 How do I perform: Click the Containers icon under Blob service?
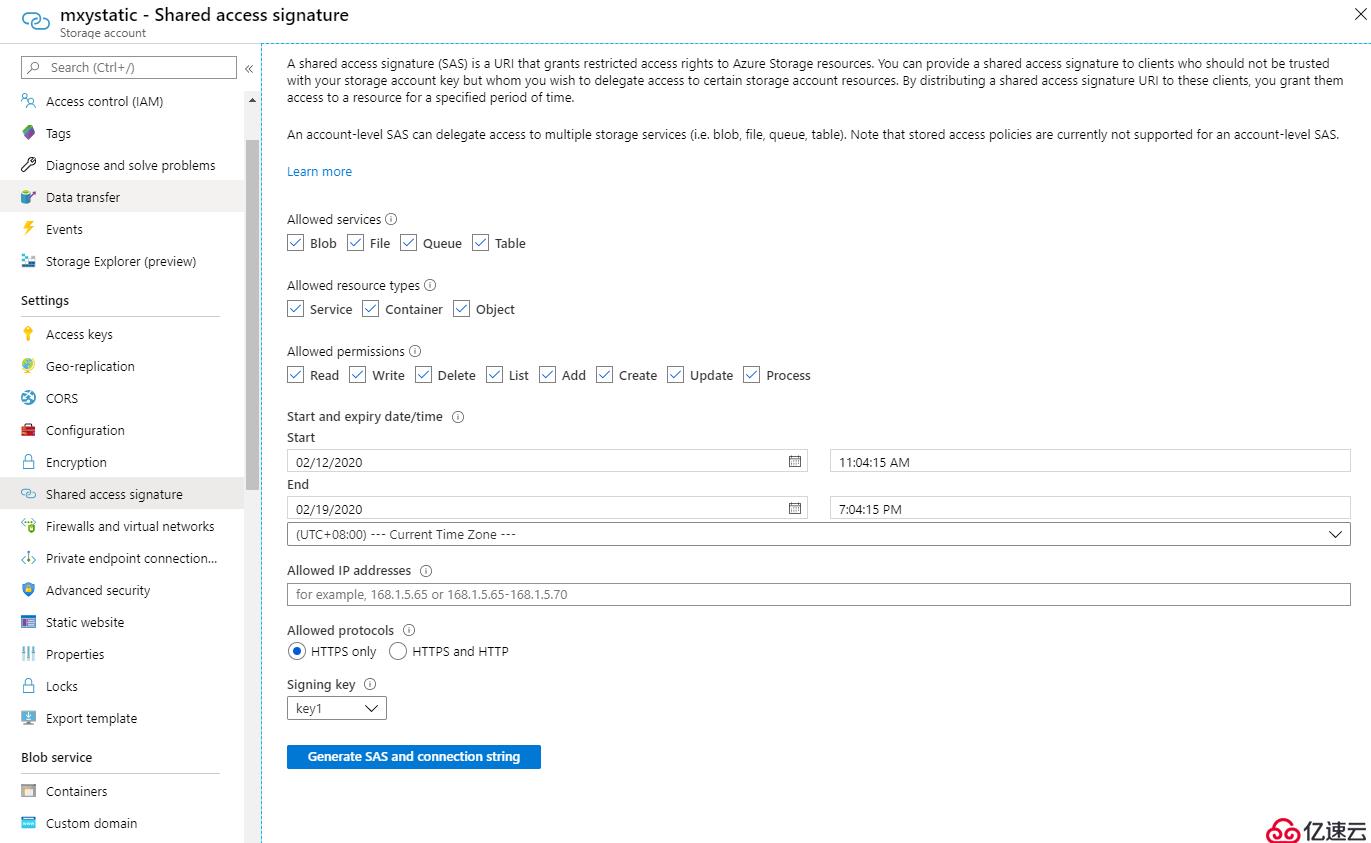coord(29,791)
